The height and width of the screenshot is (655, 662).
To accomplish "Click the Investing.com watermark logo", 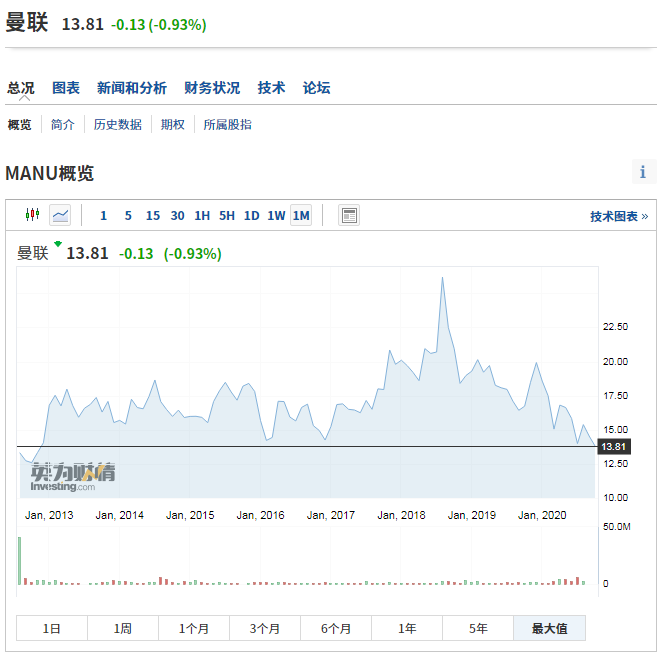I will click(72, 477).
